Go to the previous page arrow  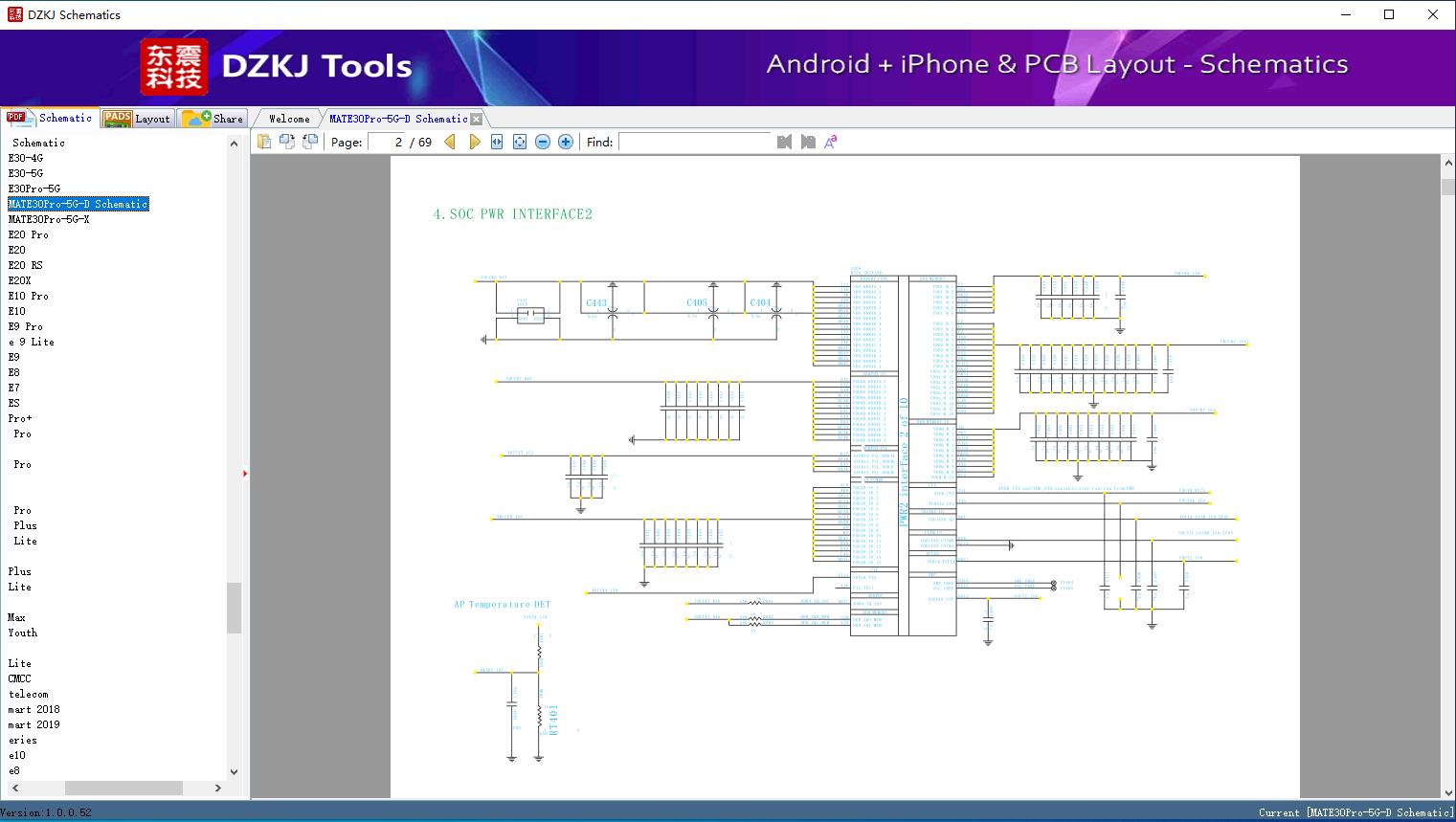(450, 142)
